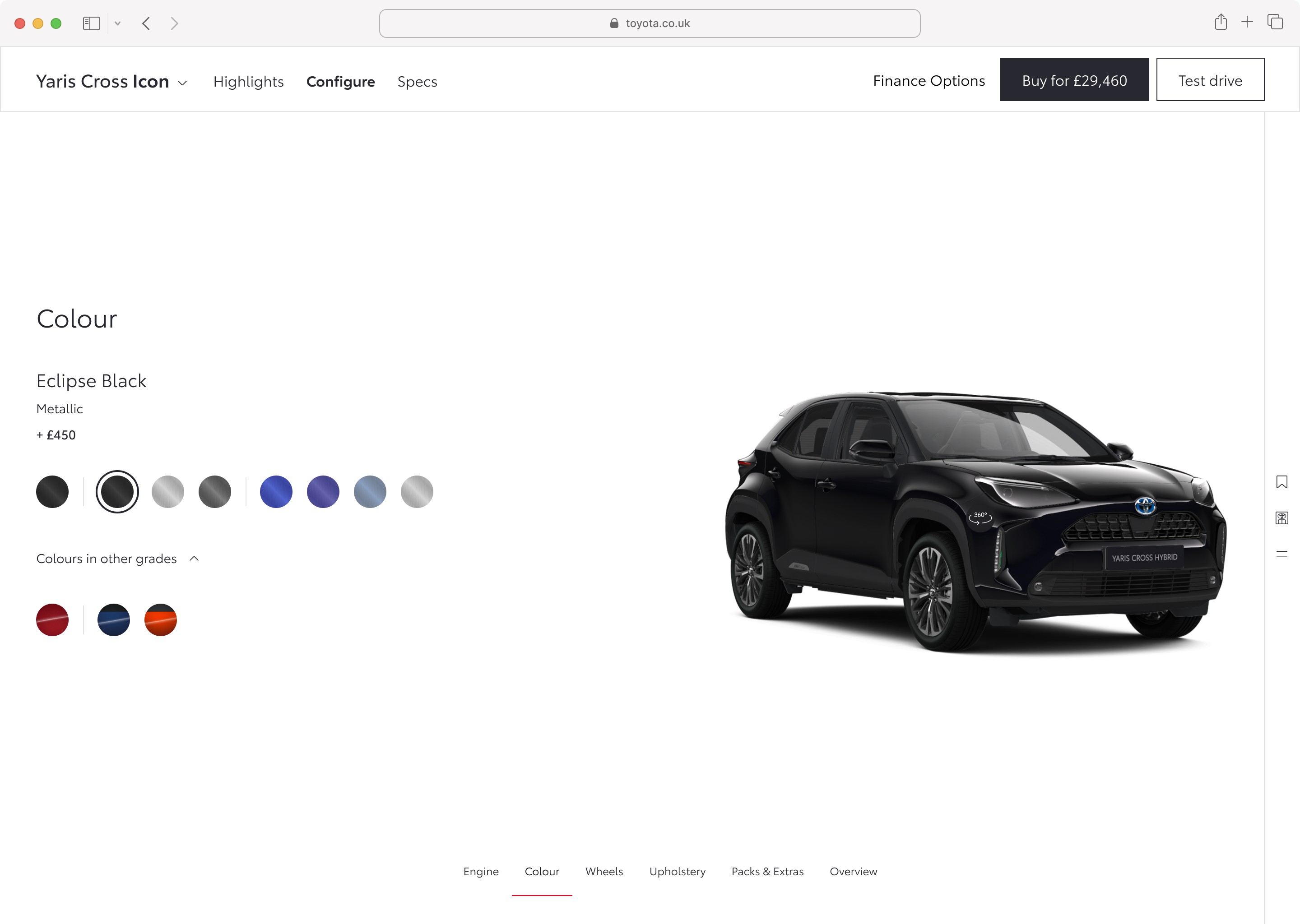Pick the first solid black swatch
This screenshot has height=924, width=1300.
[52, 492]
